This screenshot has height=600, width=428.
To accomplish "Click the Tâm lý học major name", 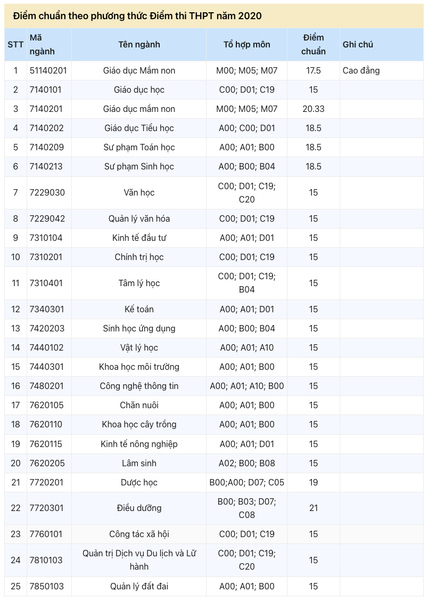I will (139, 283).
